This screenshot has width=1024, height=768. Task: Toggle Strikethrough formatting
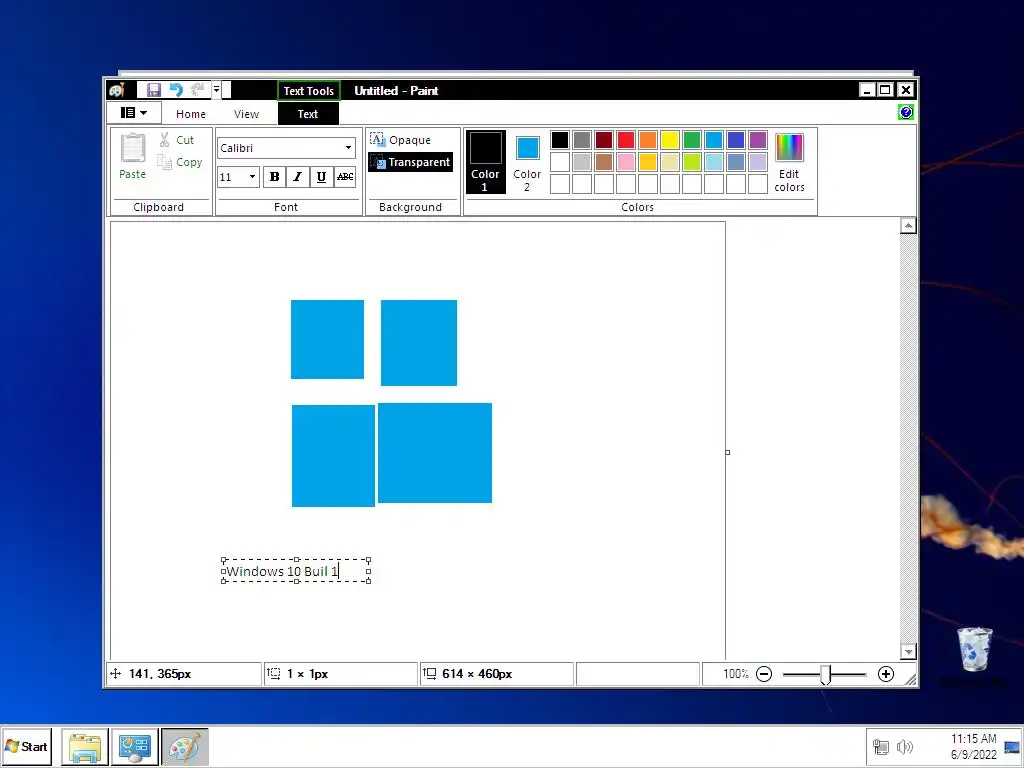345,177
